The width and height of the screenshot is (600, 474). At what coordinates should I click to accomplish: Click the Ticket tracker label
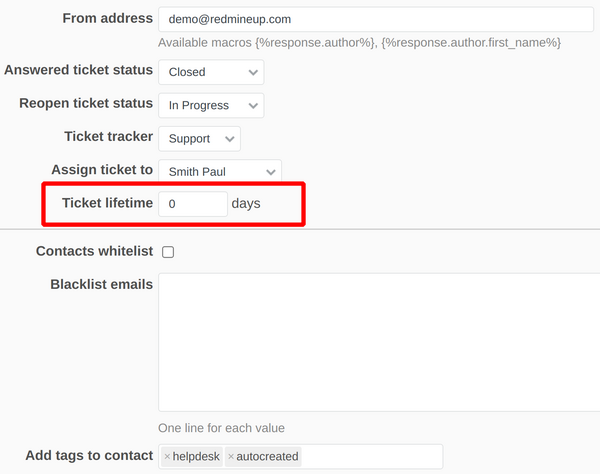point(108,136)
